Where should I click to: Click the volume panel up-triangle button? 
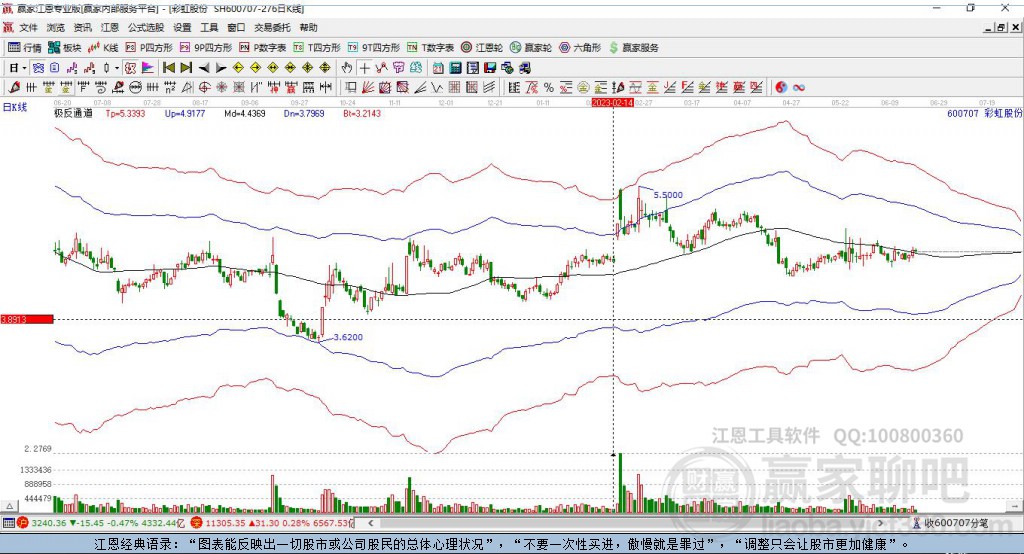point(9,506)
